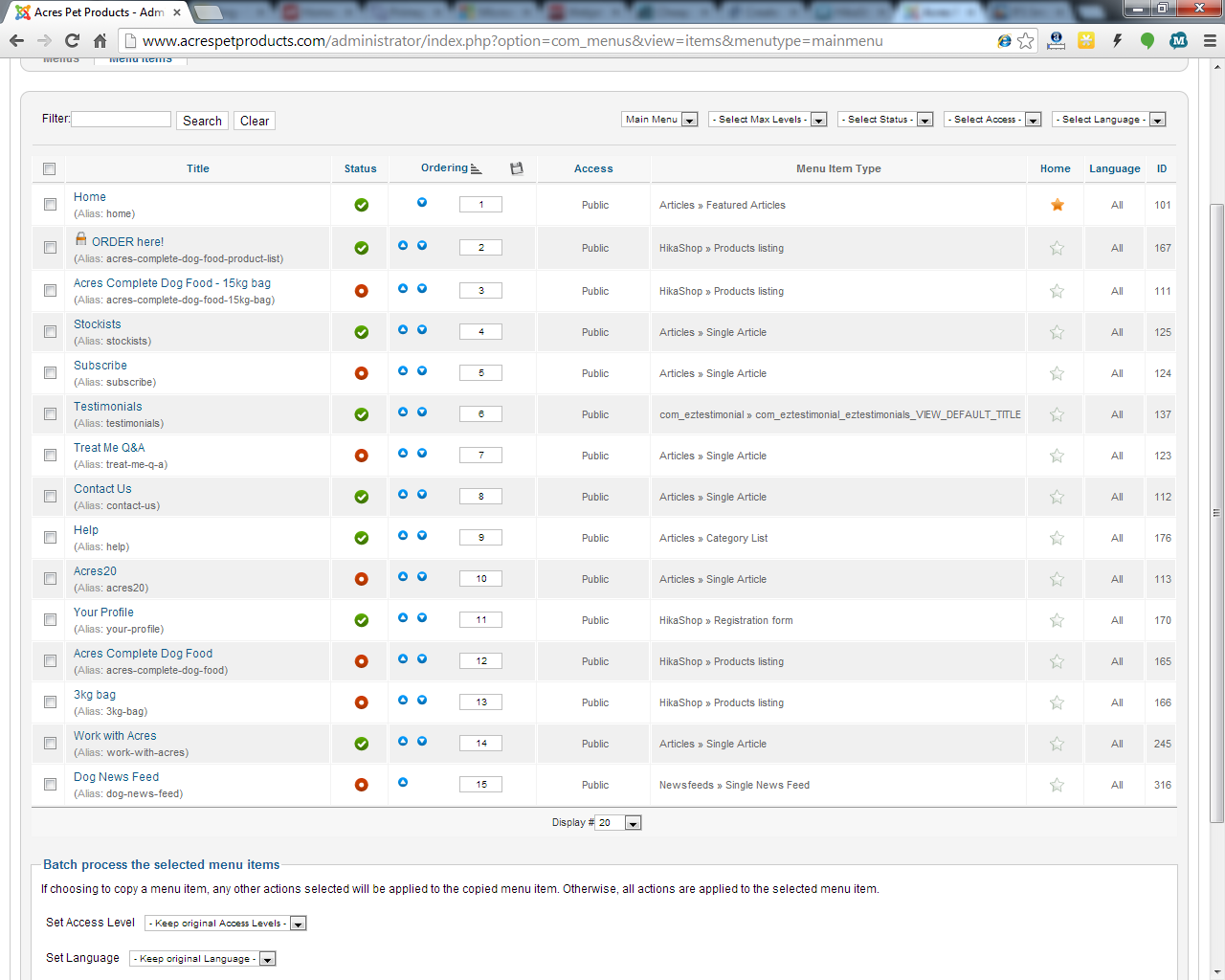Open Keep original Language dropdown
The image size is (1225, 980).
203,959
